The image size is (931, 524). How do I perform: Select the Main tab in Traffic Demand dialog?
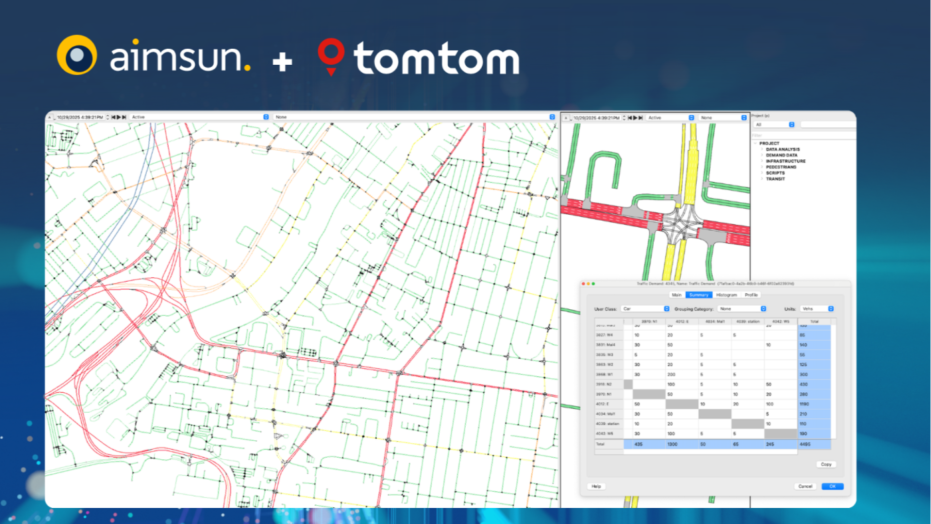click(x=677, y=295)
